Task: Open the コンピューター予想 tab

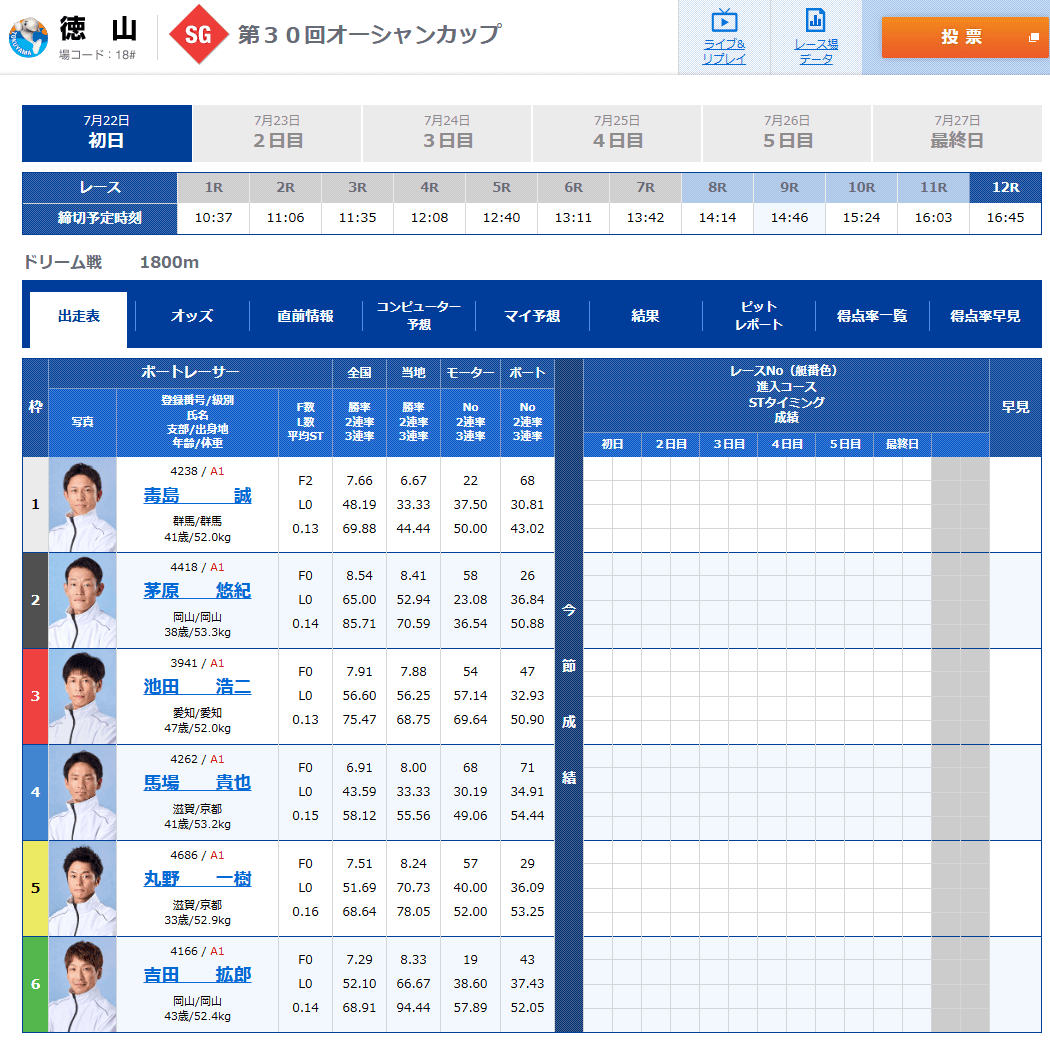Action: [418, 316]
